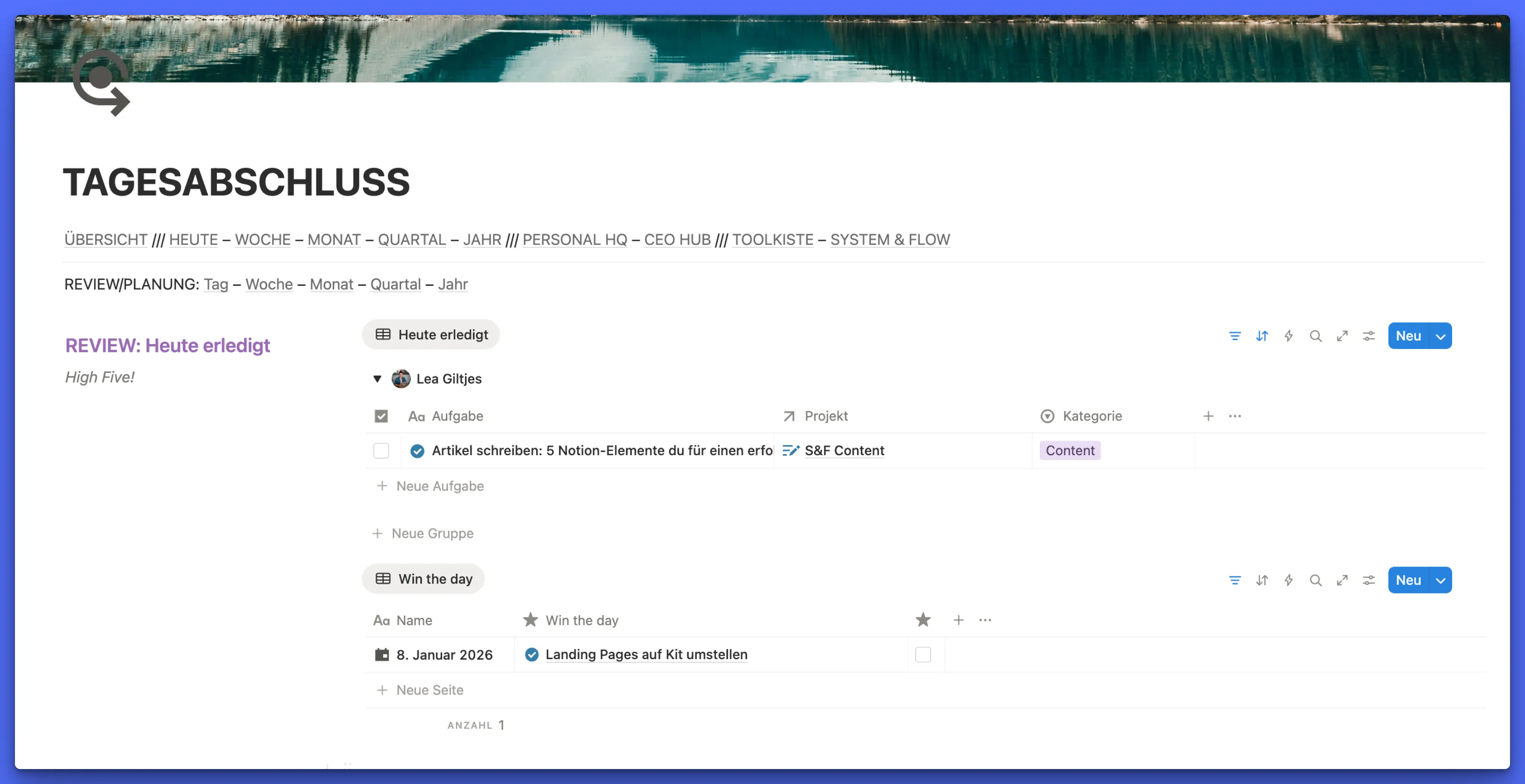Open dropdown arrow beside Neu in Win the day
Screen dimensions: 1525x784
[x=1440, y=580]
